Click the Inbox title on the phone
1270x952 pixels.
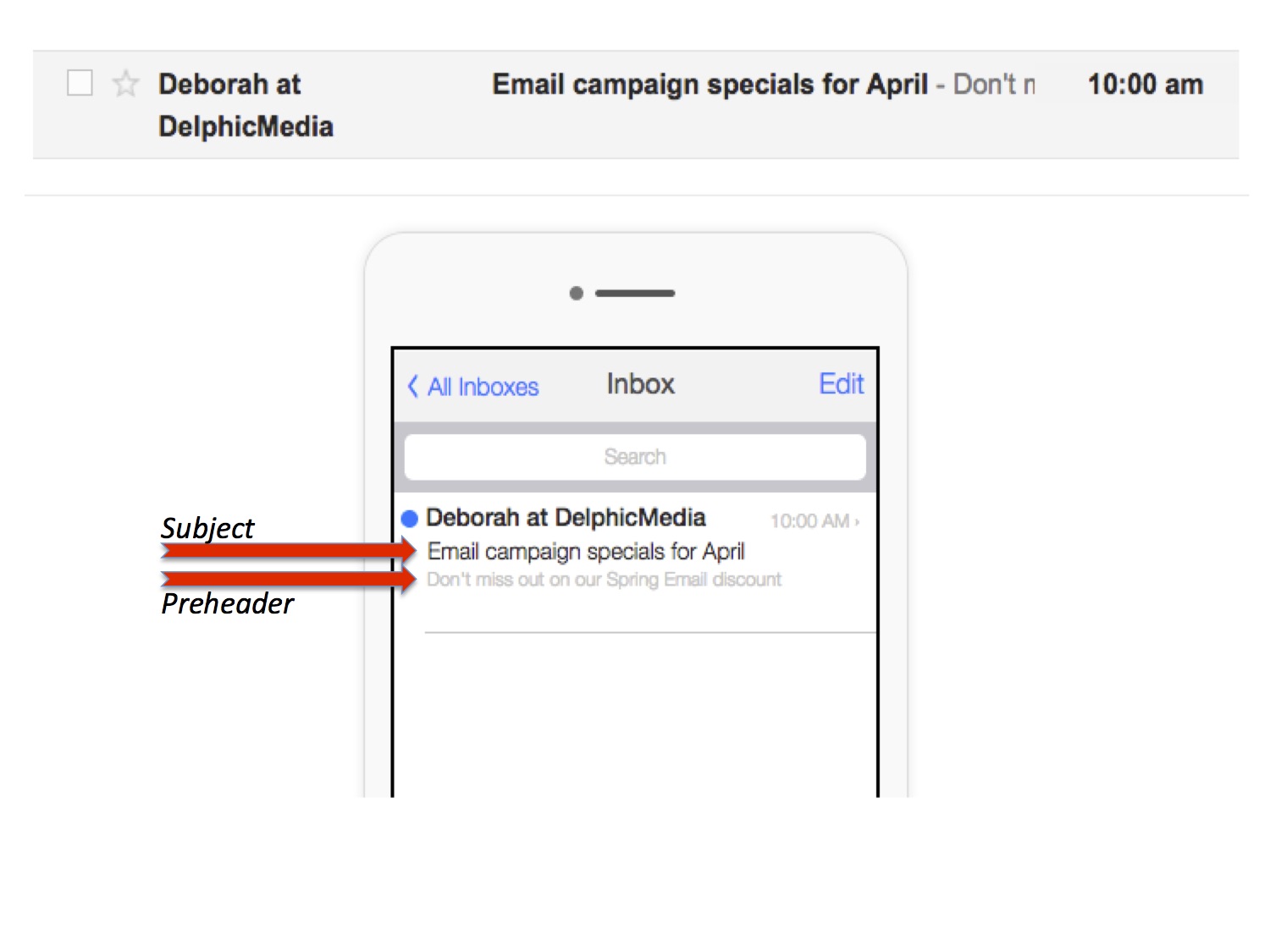click(640, 384)
